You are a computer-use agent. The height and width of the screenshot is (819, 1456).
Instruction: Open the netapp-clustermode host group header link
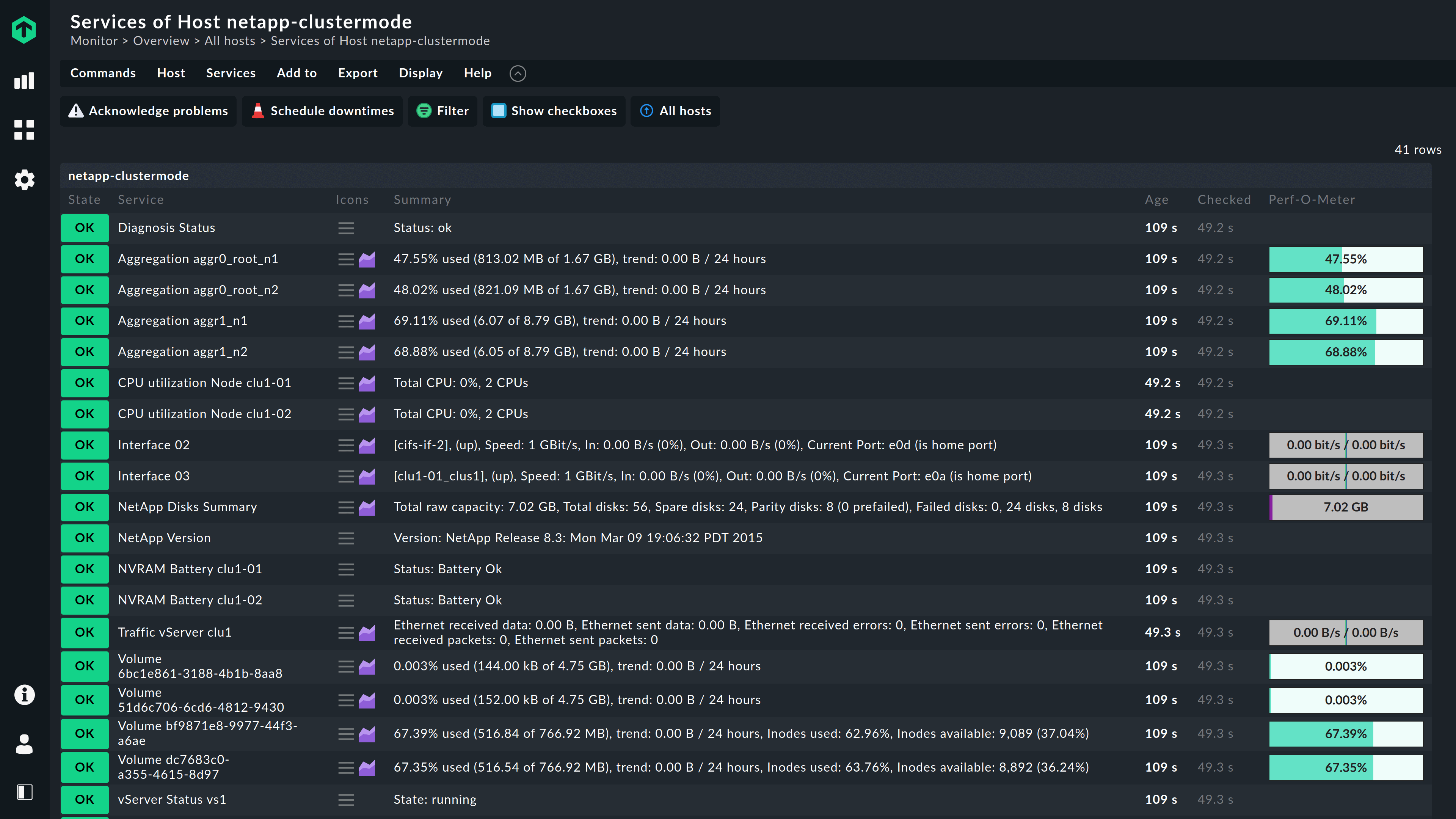click(x=128, y=176)
